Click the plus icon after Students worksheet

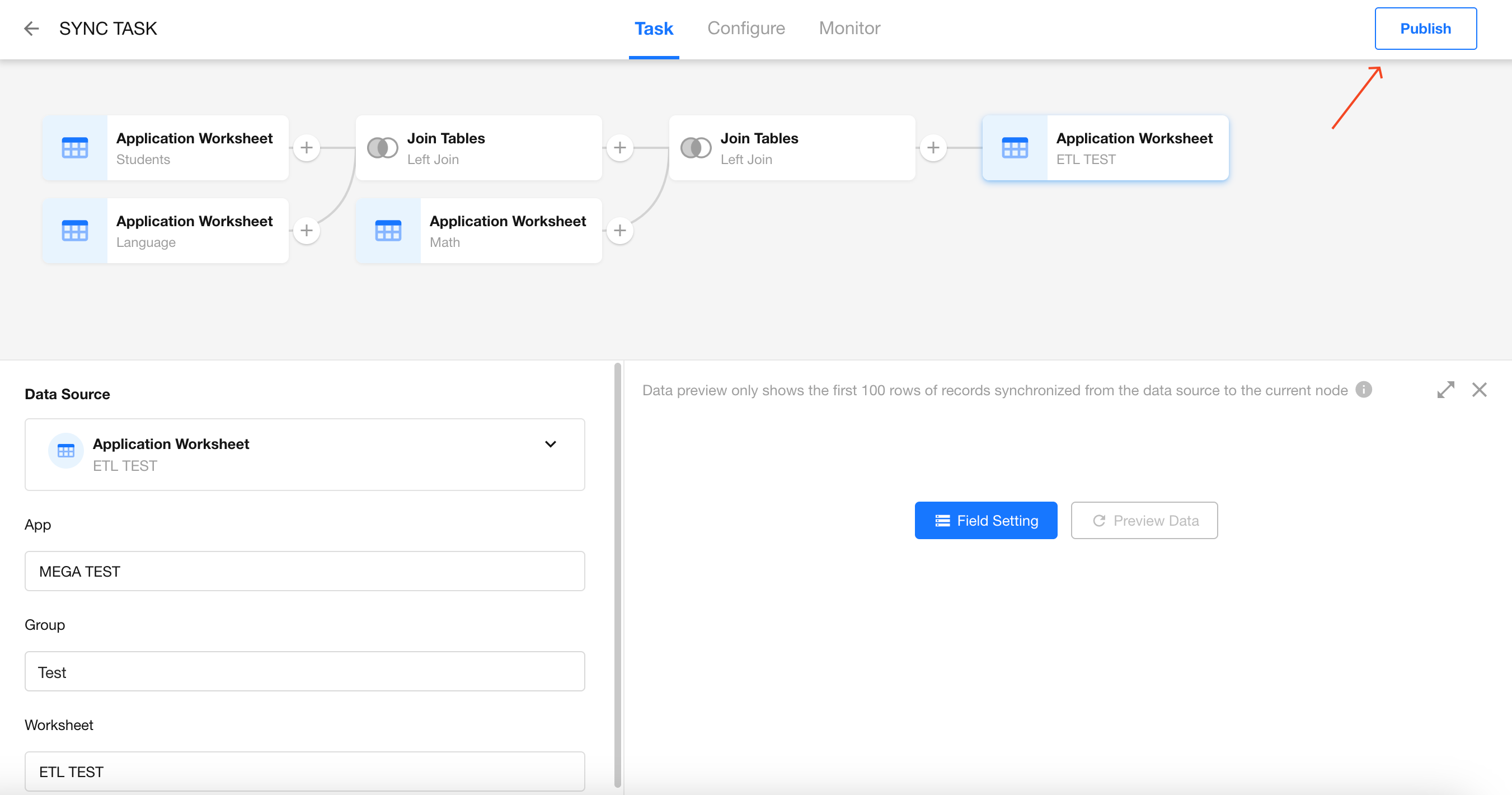pyautogui.click(x=307, y=147)
